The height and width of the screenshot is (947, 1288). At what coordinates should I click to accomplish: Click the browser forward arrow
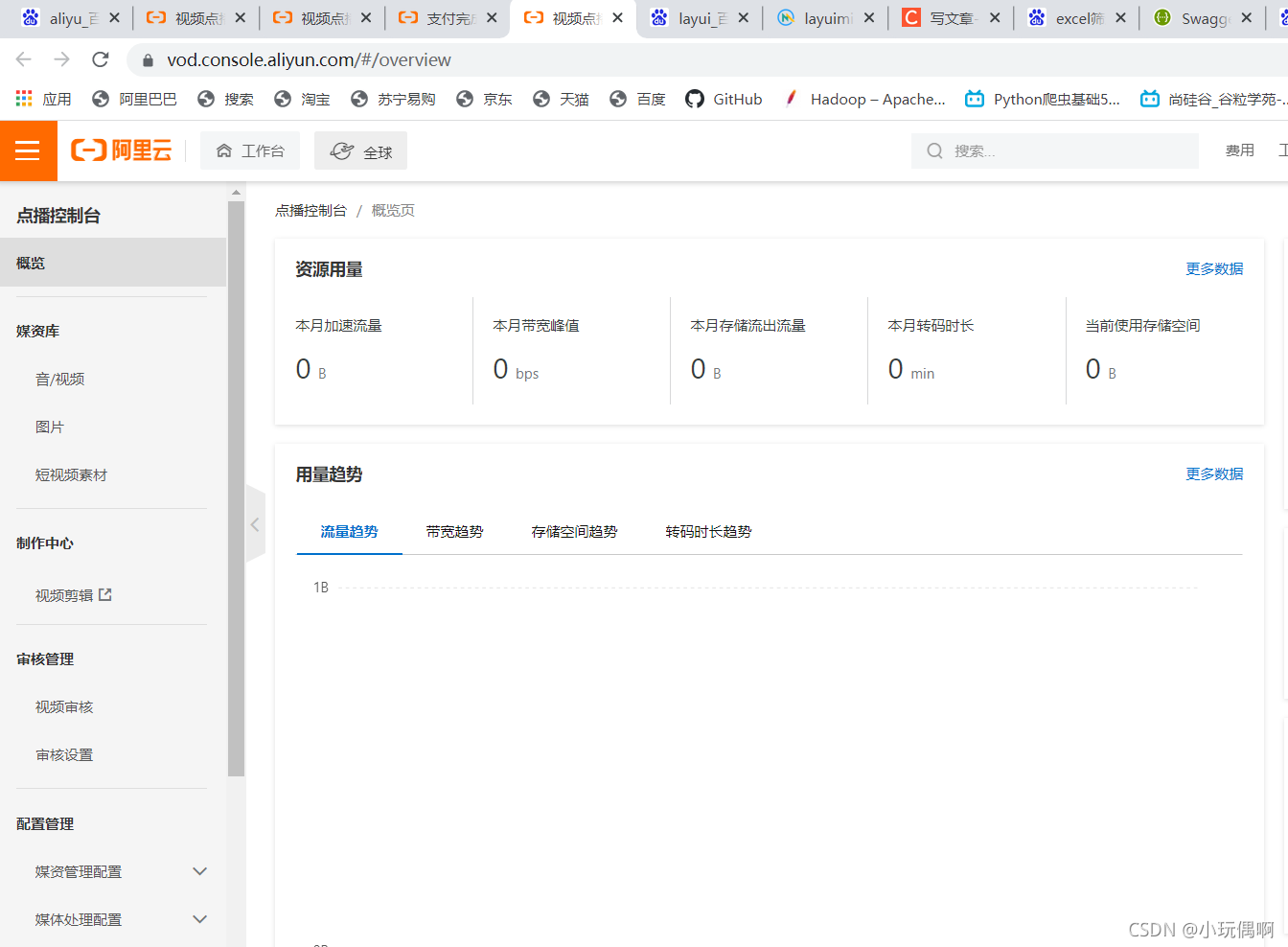click(x=62, y=59)
